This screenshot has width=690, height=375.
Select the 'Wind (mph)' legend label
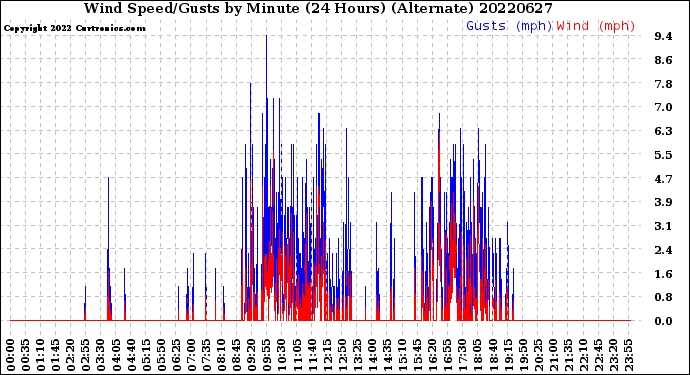click(596, 26)
